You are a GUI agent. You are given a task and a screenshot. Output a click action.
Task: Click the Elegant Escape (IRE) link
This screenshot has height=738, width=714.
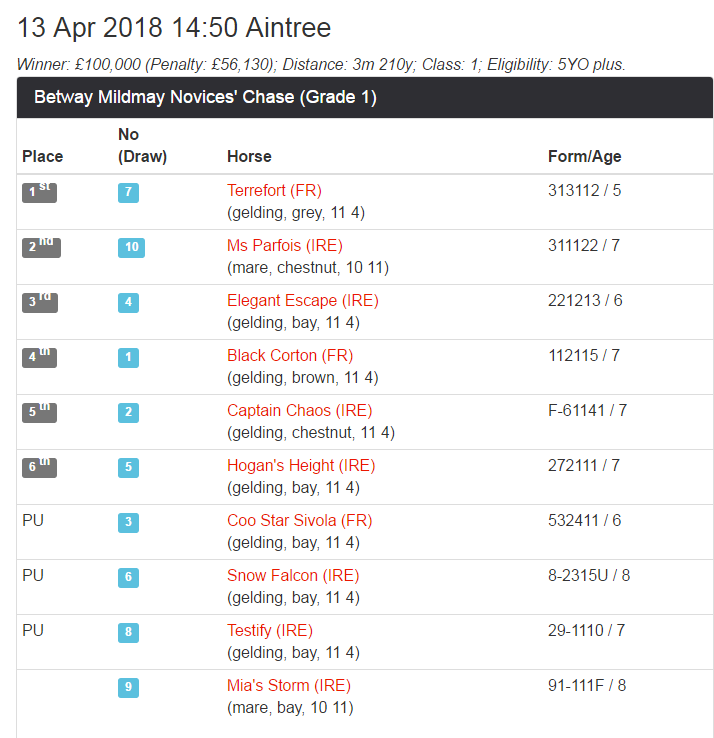(302, 300)
